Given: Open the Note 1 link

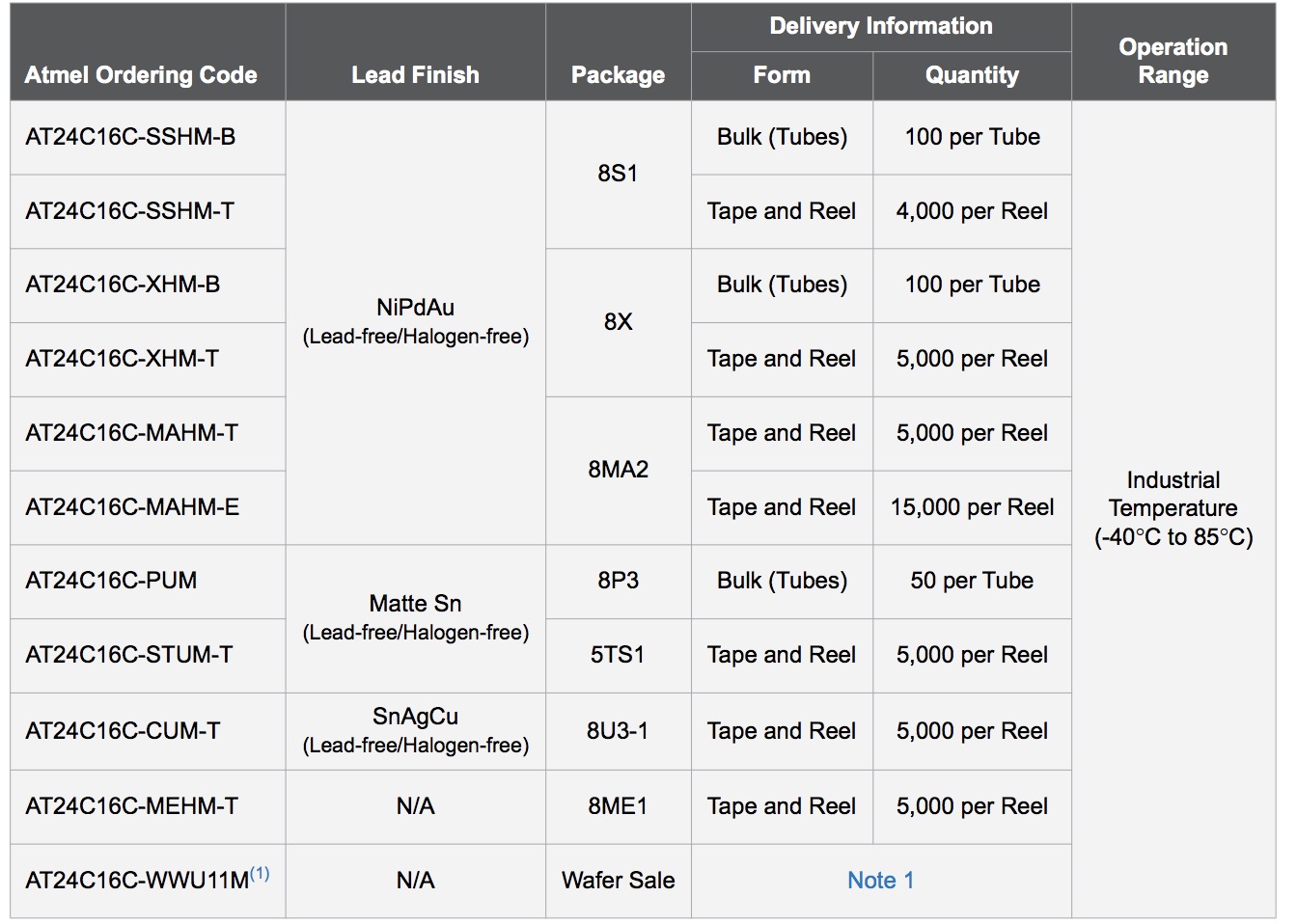Looking at the screenshot, I should coord(880,880).
